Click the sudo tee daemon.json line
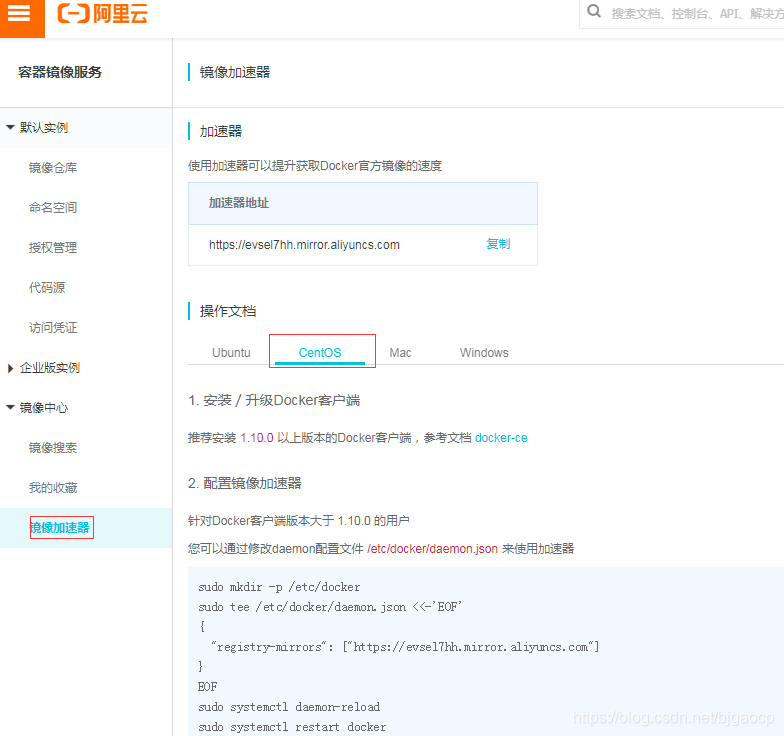784x736 pixels. coord(330,607)
